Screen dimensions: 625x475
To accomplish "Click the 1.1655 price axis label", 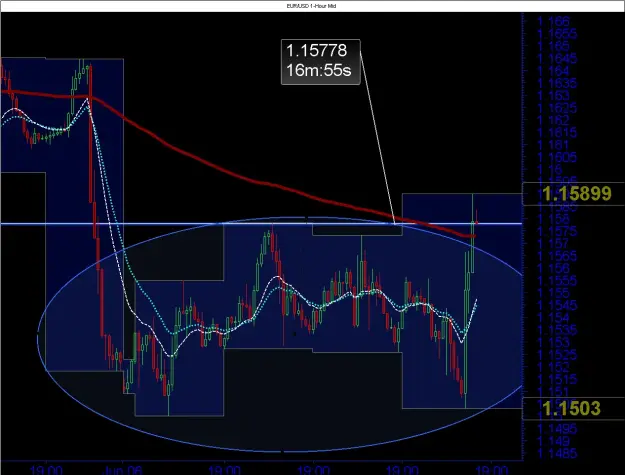I will 557,33.
